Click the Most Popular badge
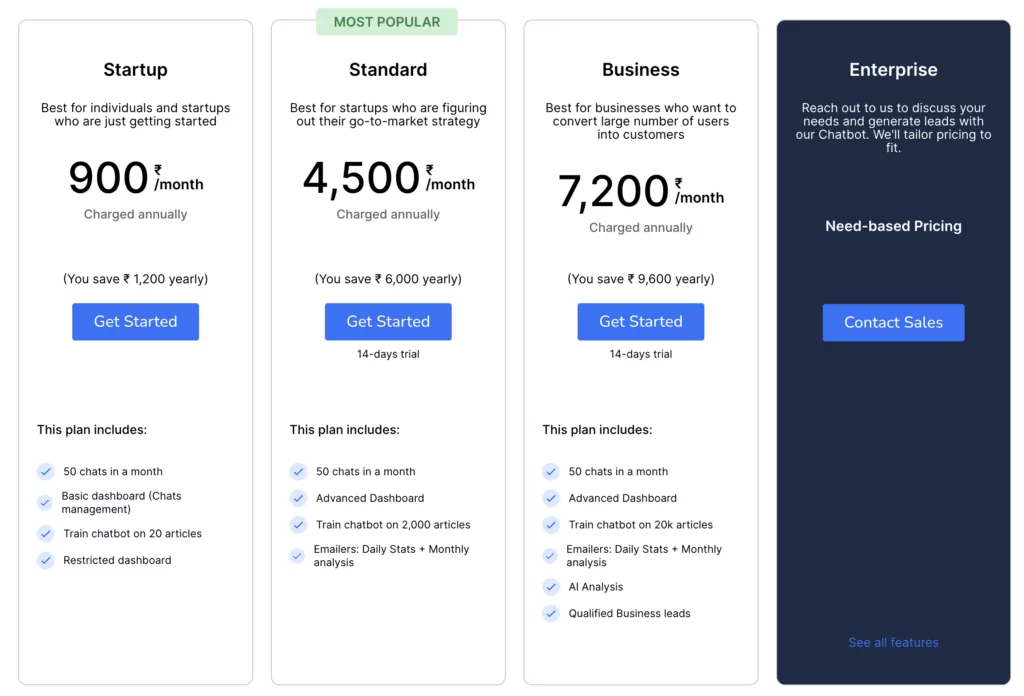Viewport: 1024px width, 696px height. [x=387, y=22]
